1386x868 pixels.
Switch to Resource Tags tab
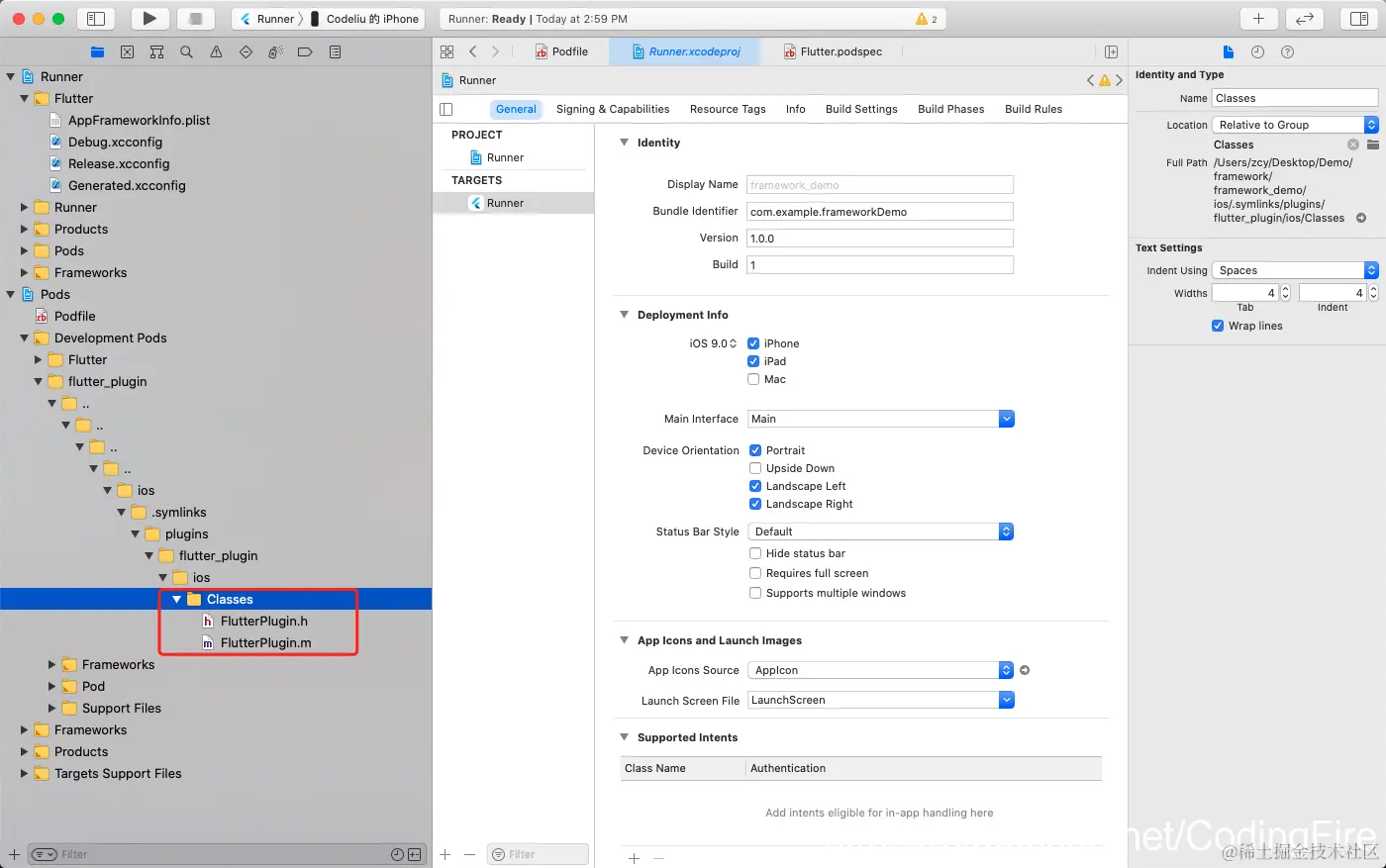tap(728, 109)
